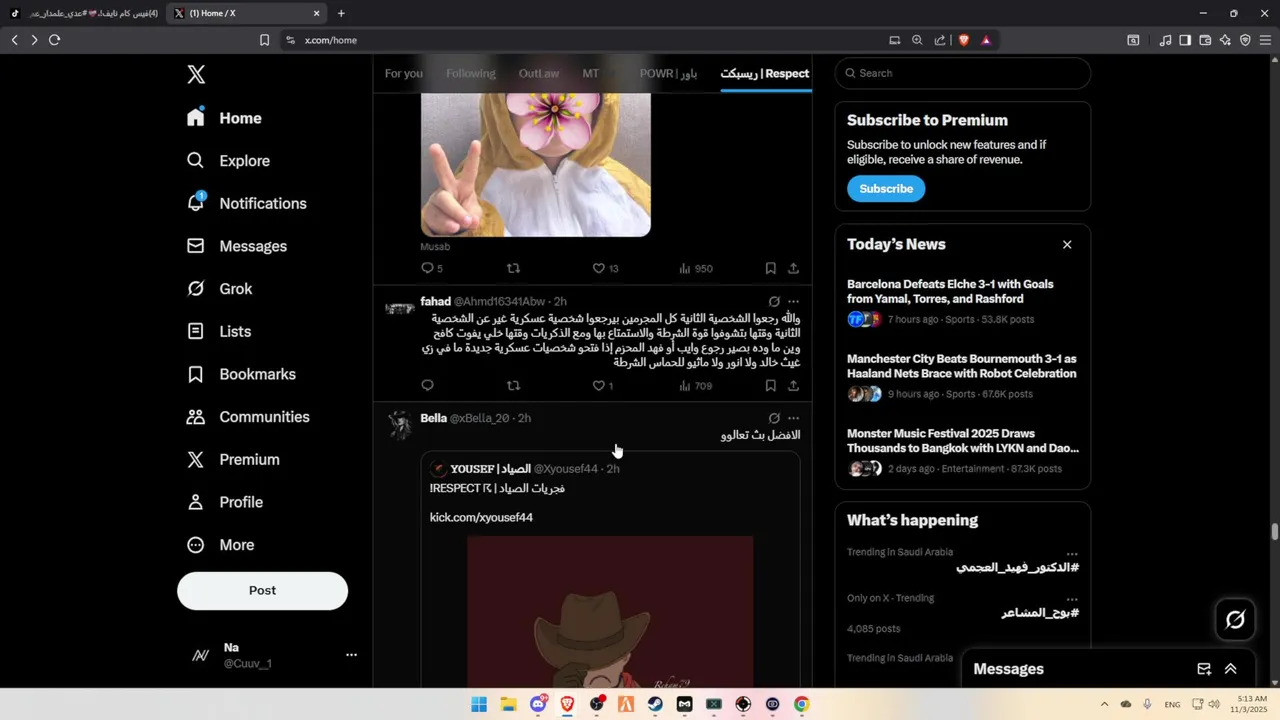
Task: Bookmark fahad's post
Action: tap(770, 385)
